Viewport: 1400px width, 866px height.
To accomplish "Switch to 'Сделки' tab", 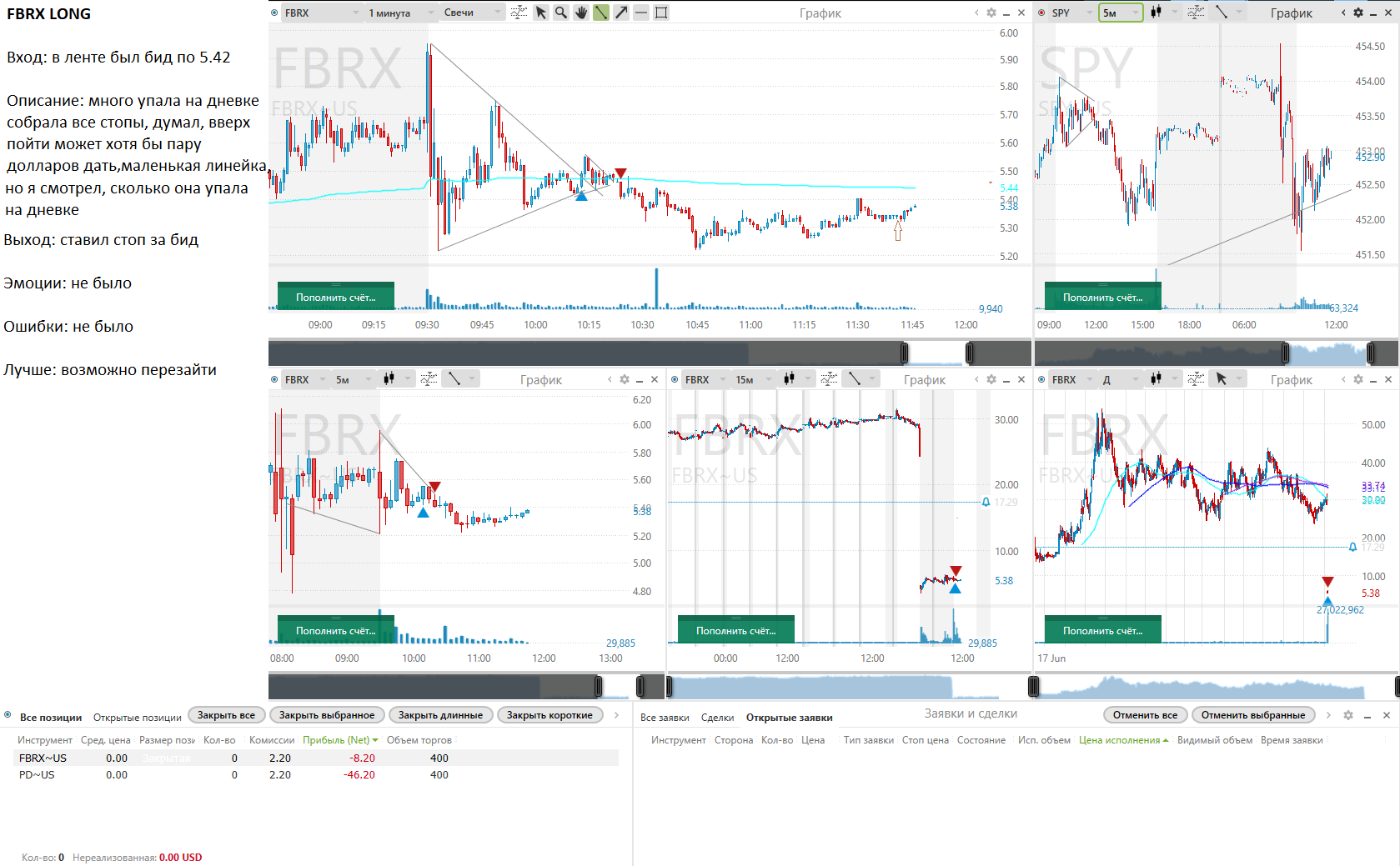I will 717,718.
